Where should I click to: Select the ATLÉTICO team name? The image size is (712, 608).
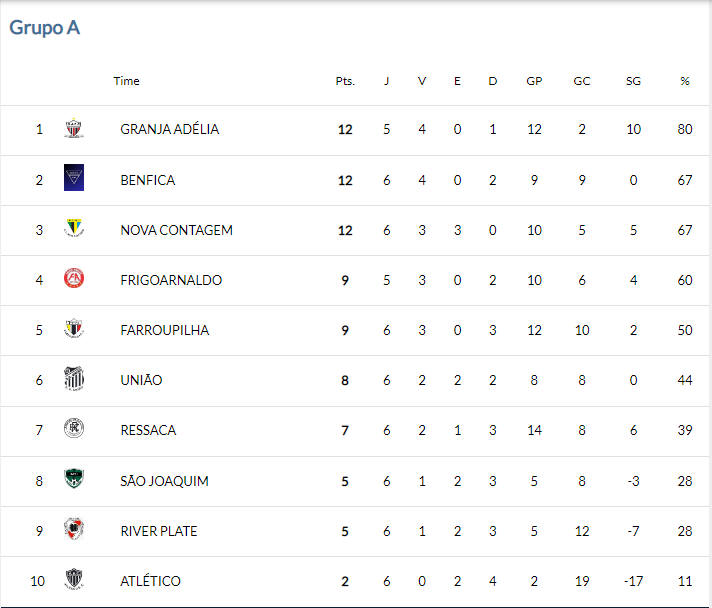tap(150, 581)
